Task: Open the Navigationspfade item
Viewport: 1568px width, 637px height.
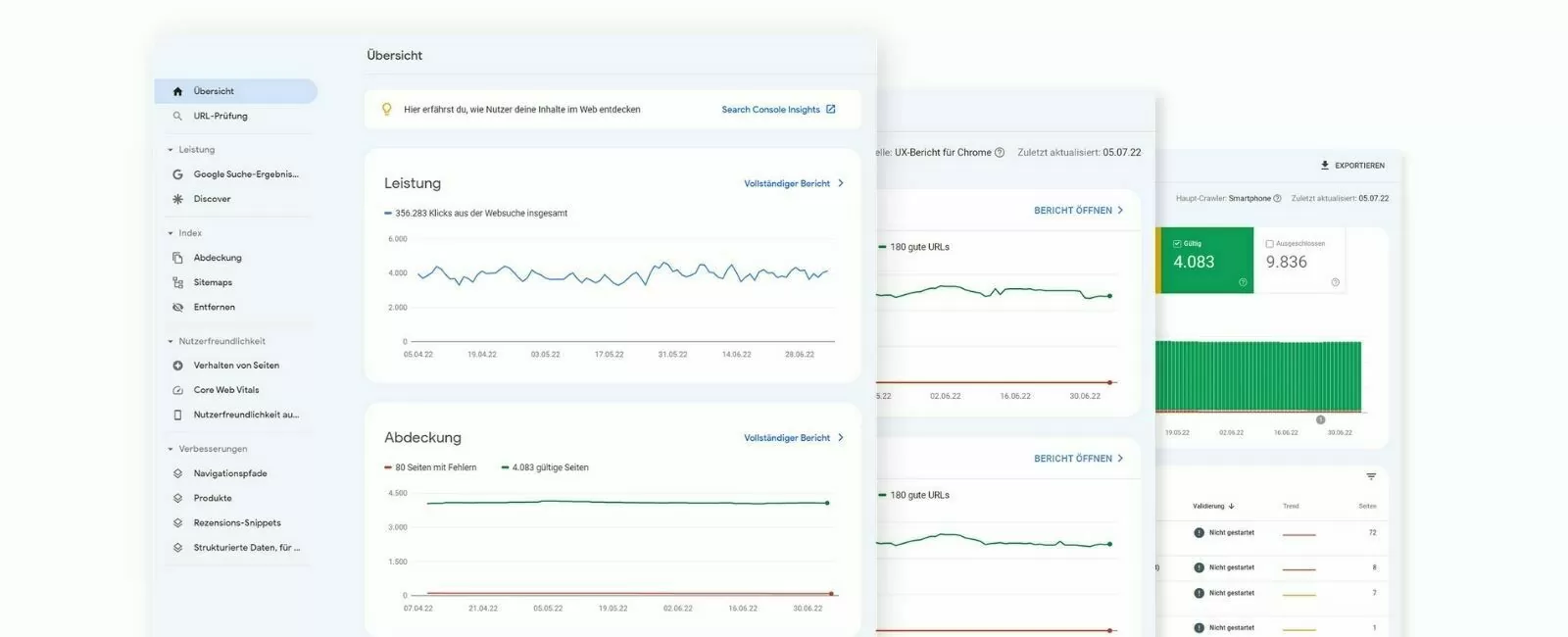Action: pyautogui.click(x=230, y=473)
